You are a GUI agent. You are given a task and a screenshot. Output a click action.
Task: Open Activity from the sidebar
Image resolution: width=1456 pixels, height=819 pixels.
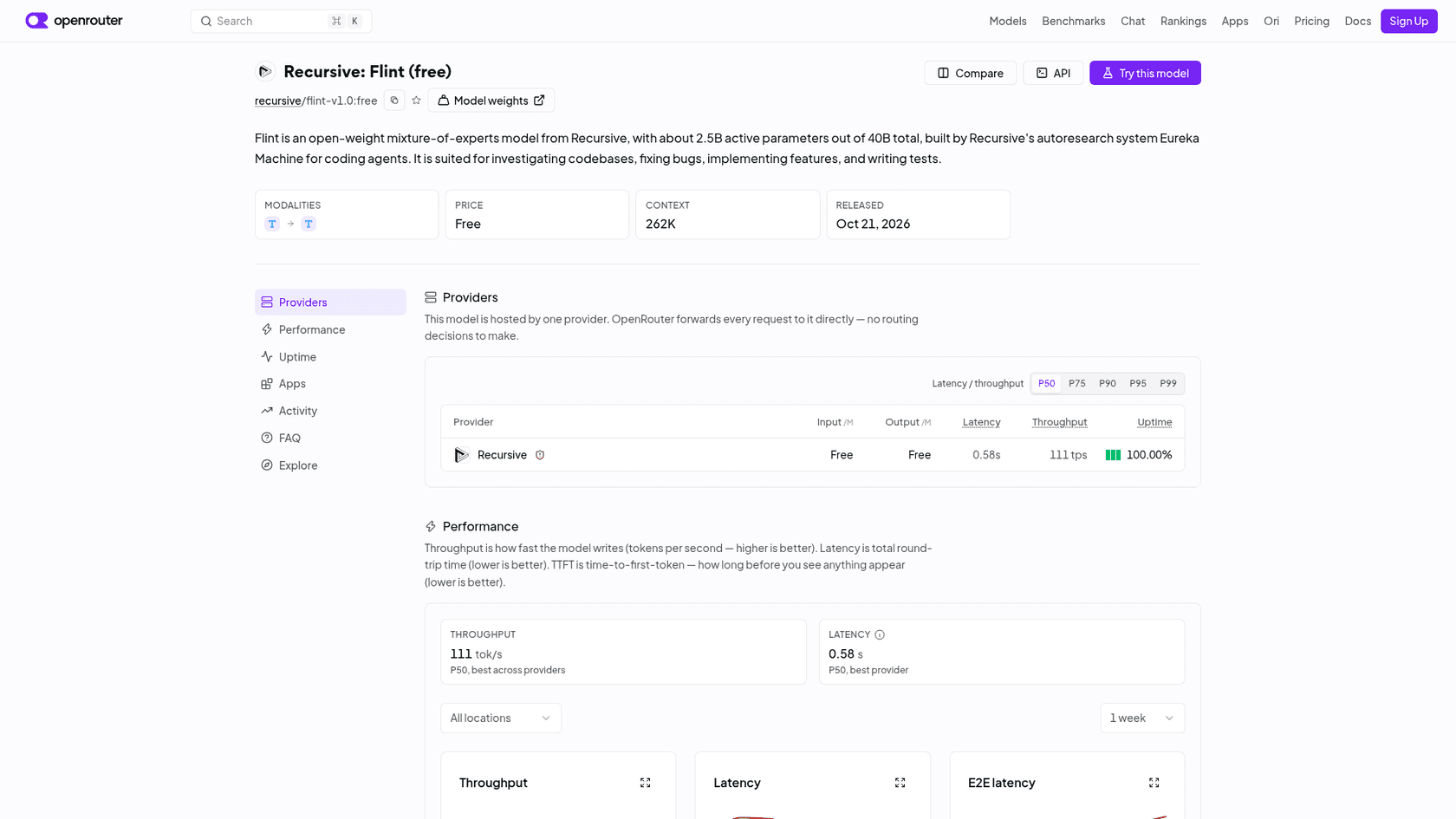[x=330, y=411]
